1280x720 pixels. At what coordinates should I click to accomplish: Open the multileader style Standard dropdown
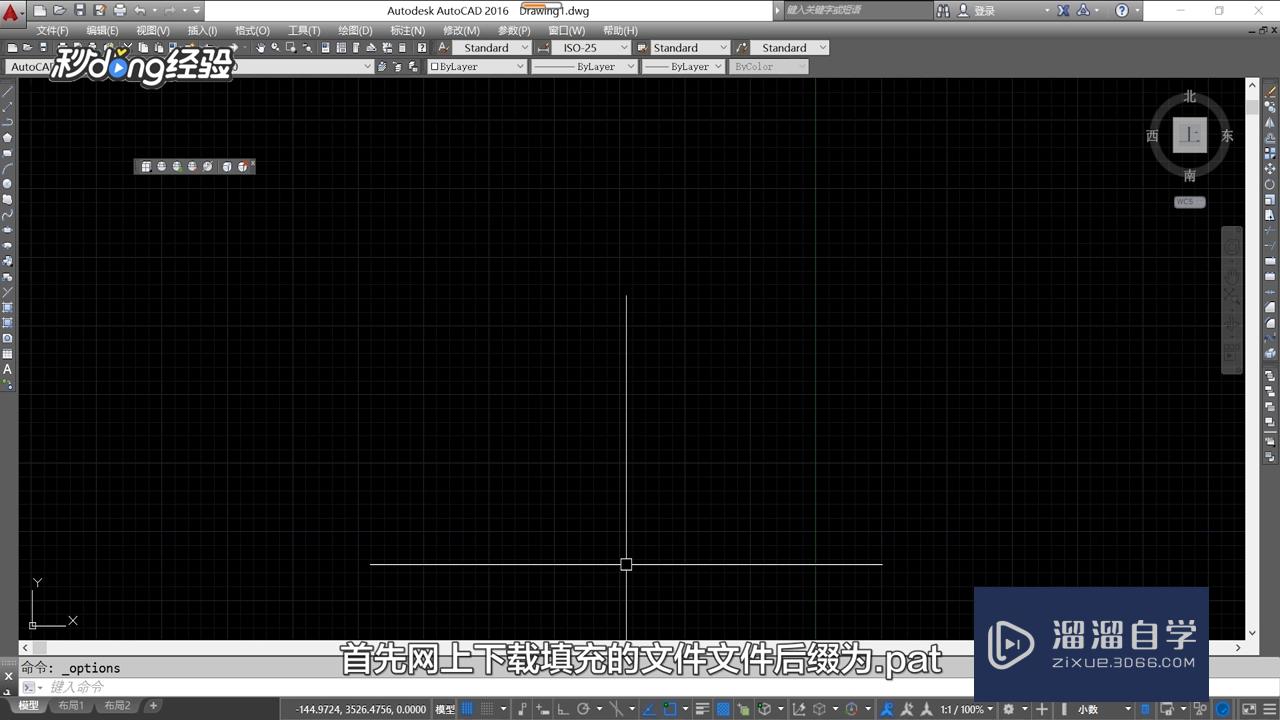[790, 47]
